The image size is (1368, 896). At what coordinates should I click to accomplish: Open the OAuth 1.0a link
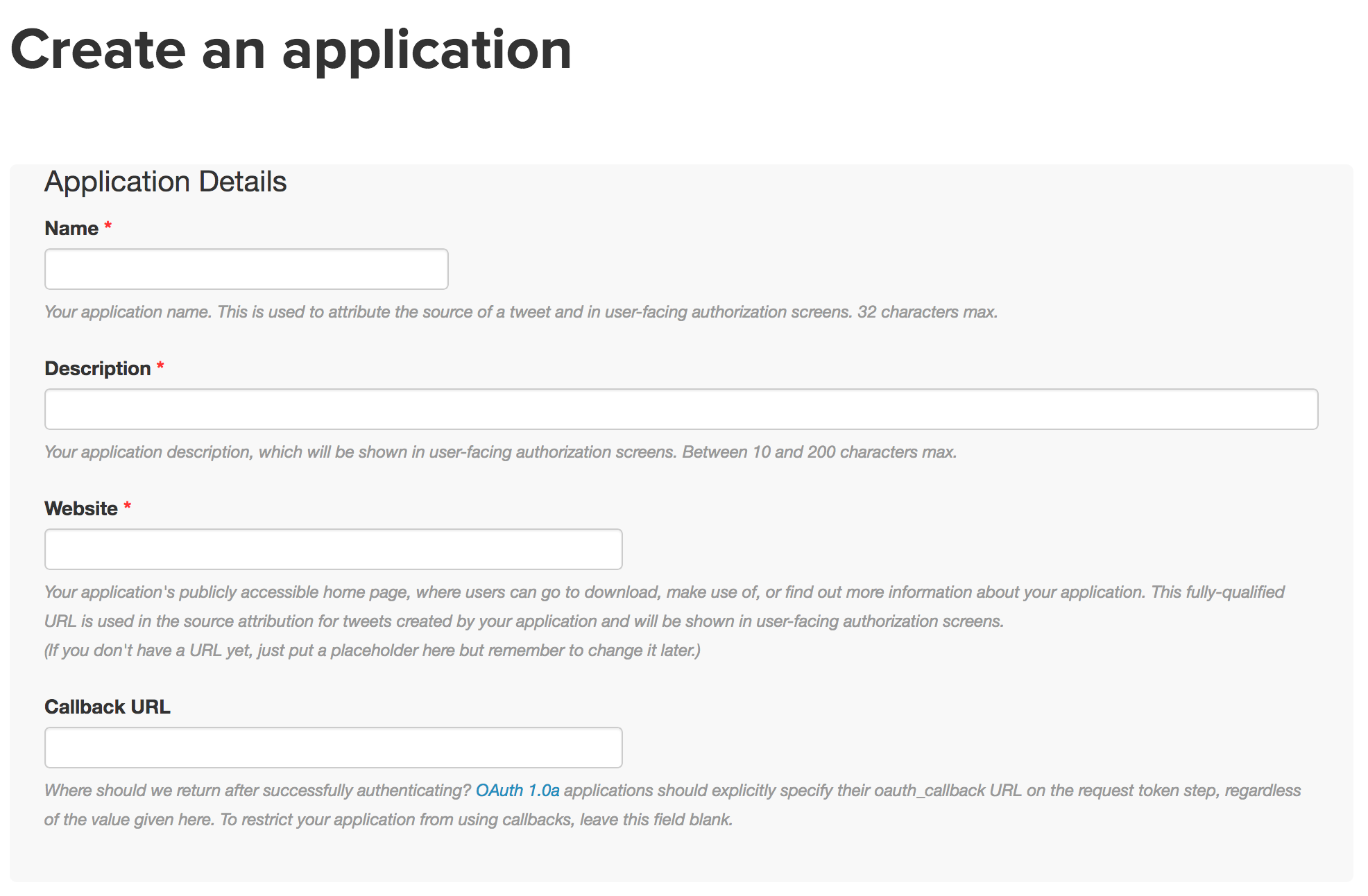click(518, 791)
